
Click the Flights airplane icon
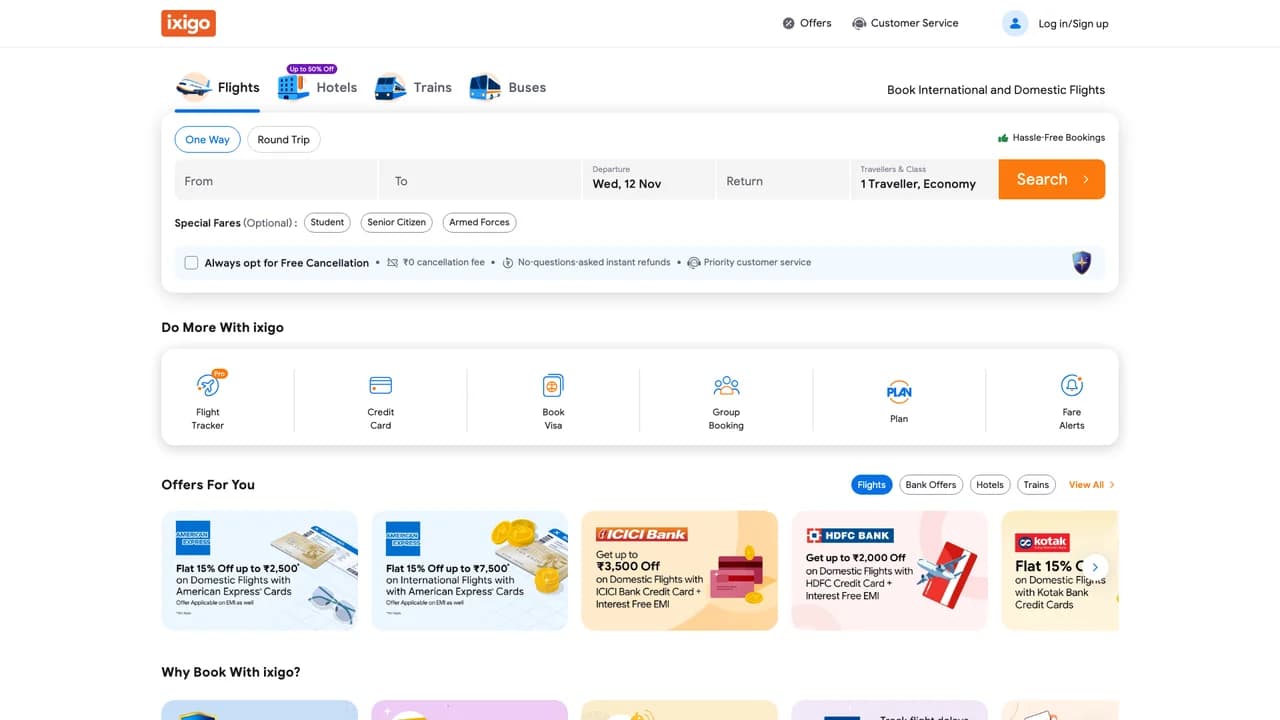pyautogui.click(x=193, y=87)
